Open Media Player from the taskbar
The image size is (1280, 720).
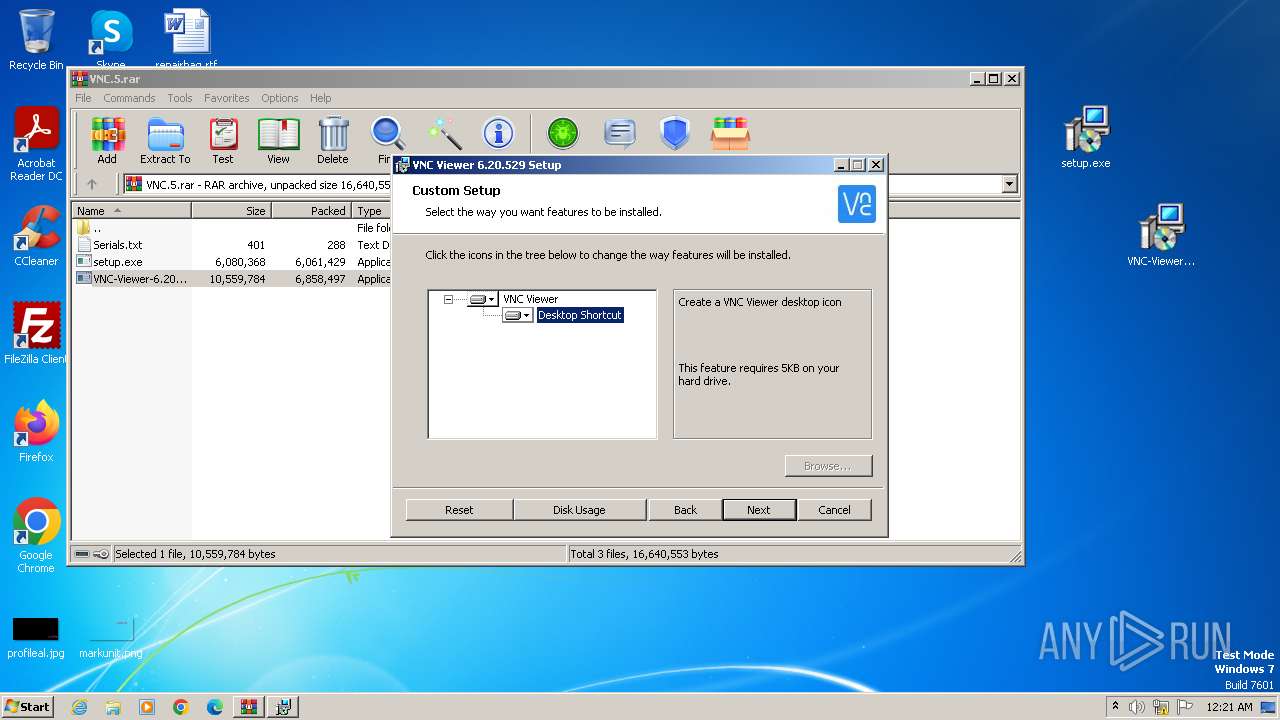(x=147, y=707)
